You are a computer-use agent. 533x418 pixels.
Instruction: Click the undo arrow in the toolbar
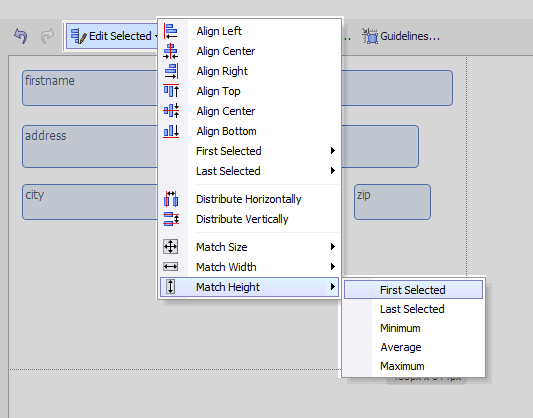click(21, 36)
